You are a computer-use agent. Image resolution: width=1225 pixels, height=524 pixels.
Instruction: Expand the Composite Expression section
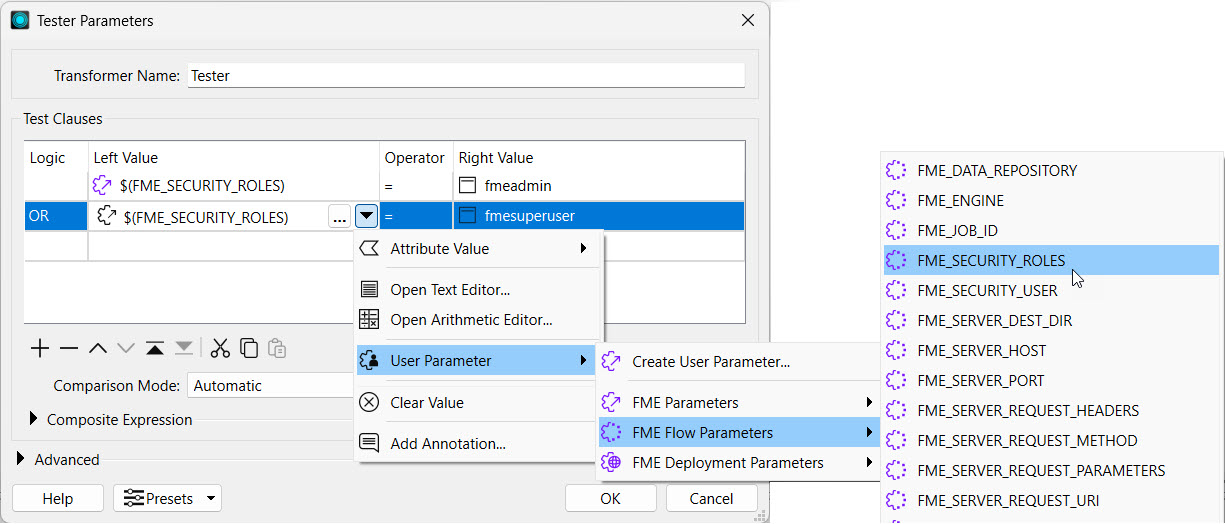34,420
